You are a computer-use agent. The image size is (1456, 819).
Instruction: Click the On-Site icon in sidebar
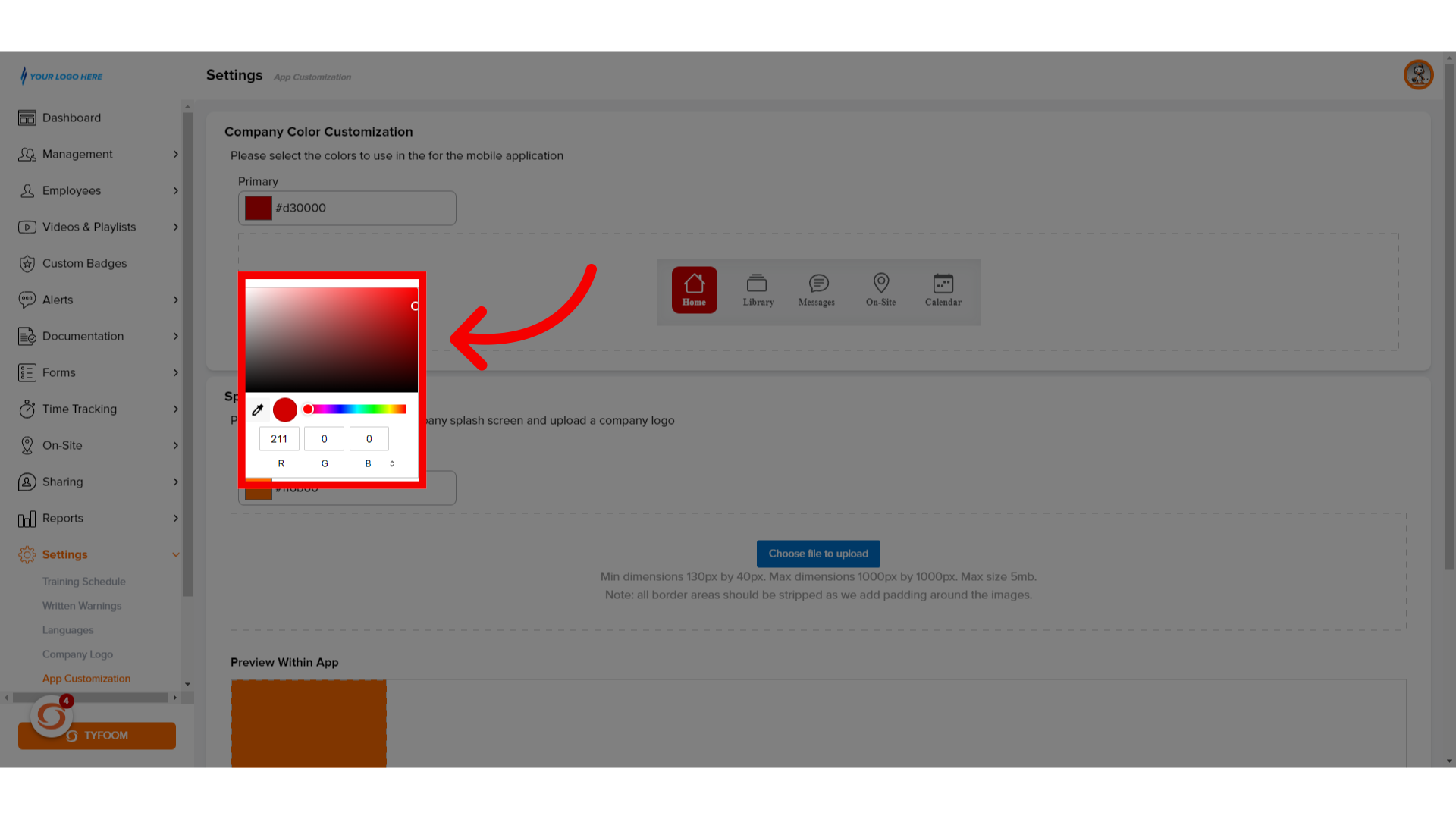[27, 445]
